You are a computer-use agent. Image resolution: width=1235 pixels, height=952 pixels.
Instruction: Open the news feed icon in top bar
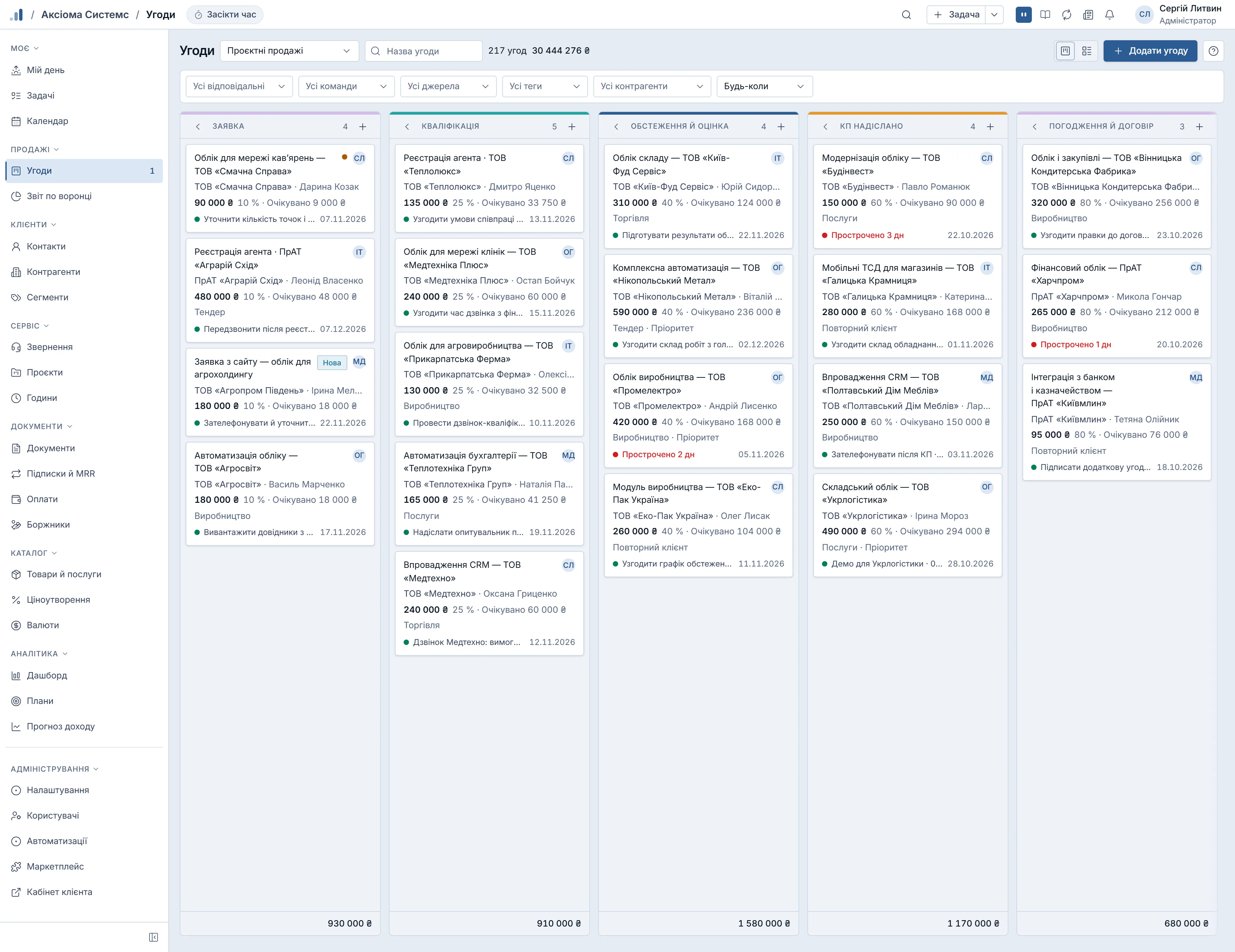[x=1088, y=15]
